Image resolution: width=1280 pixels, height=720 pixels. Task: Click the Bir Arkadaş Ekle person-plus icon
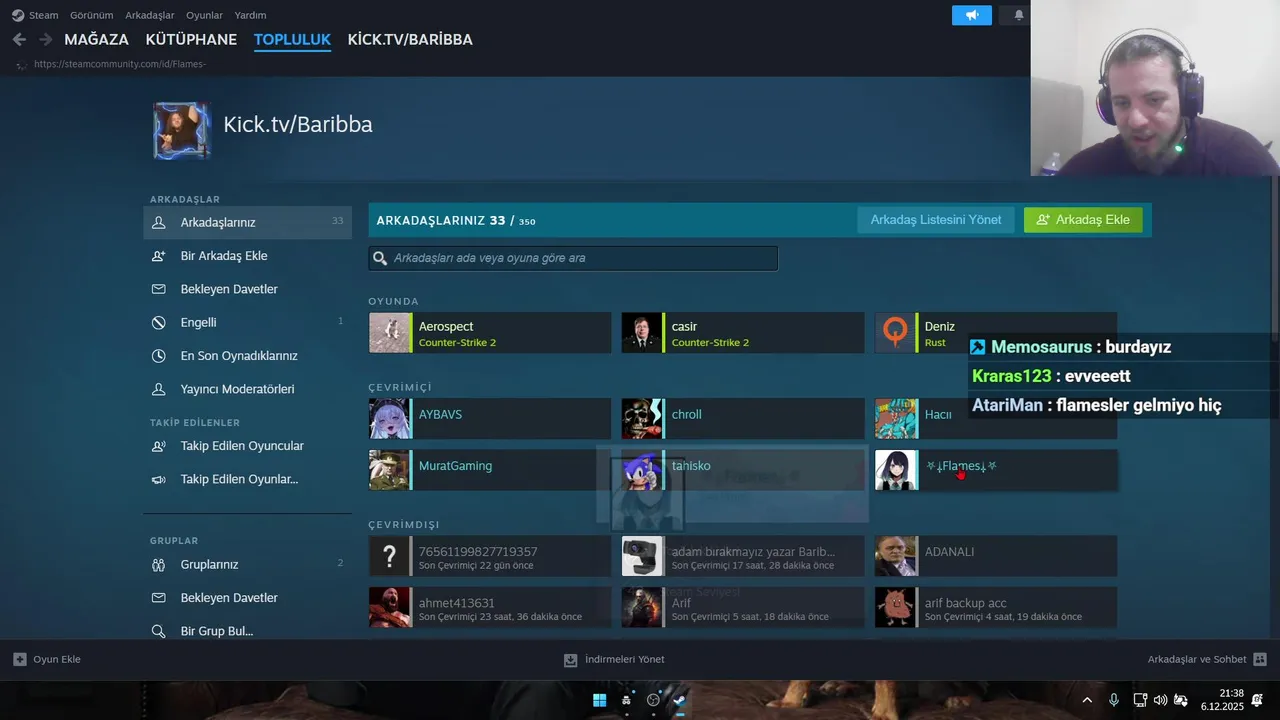click(158, 256)
